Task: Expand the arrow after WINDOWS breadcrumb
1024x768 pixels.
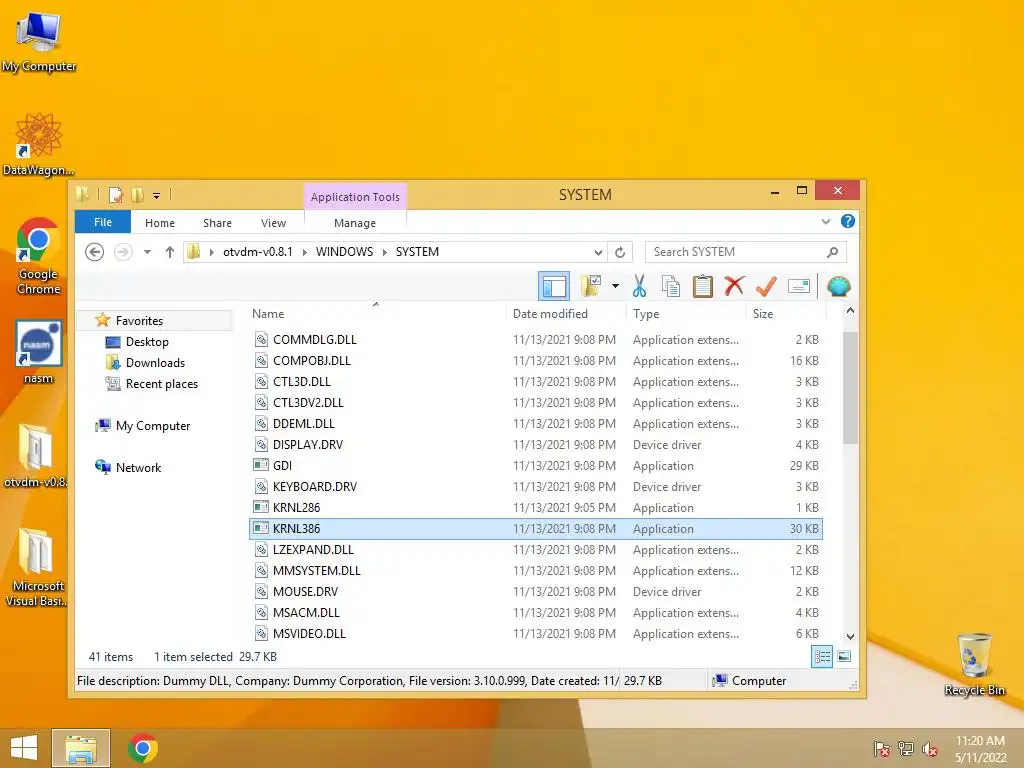Action: pyautogui.click(x=385, y=252)
